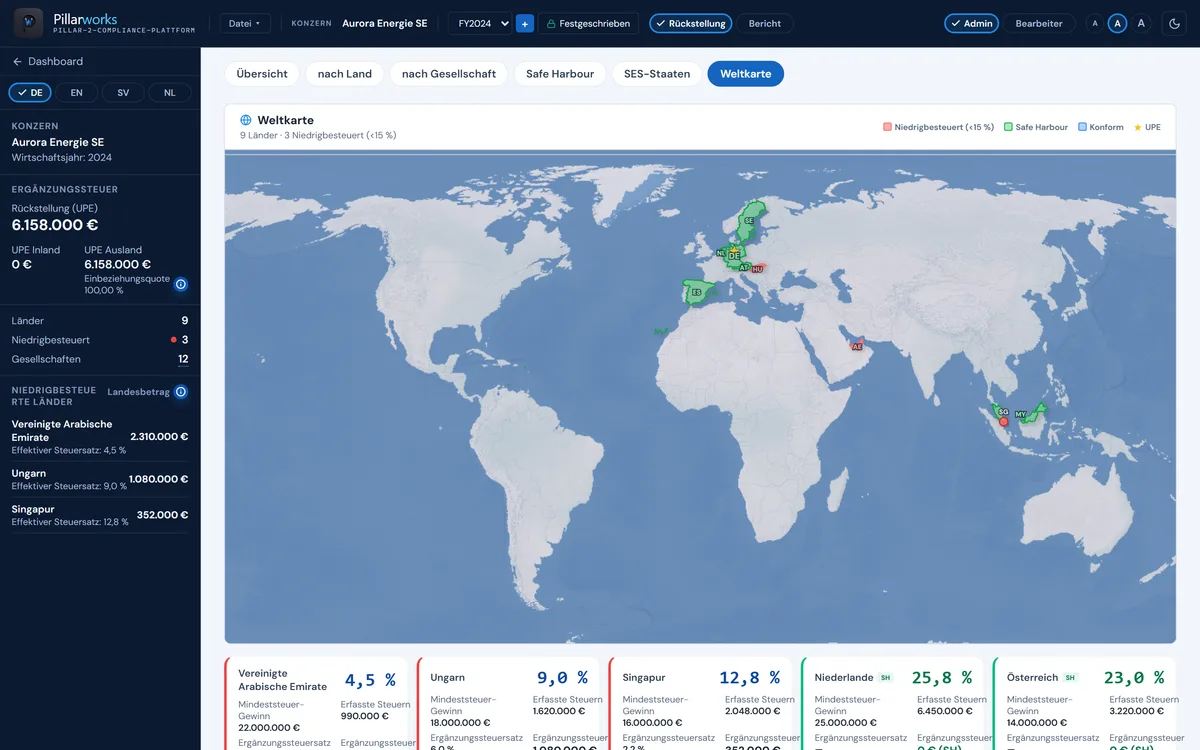Click the red Singapore marker dot
The width and height of the screenshot is (1200, 750).
(x=1004, y=422)
